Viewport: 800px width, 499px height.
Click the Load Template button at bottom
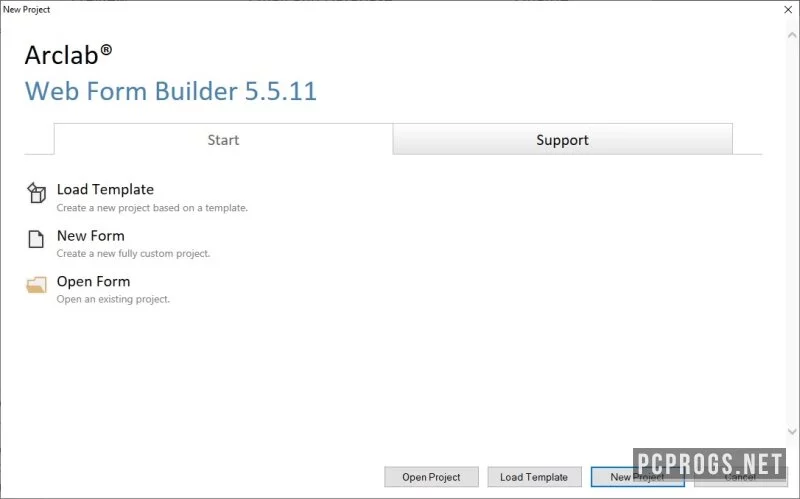tap(534, 477)
